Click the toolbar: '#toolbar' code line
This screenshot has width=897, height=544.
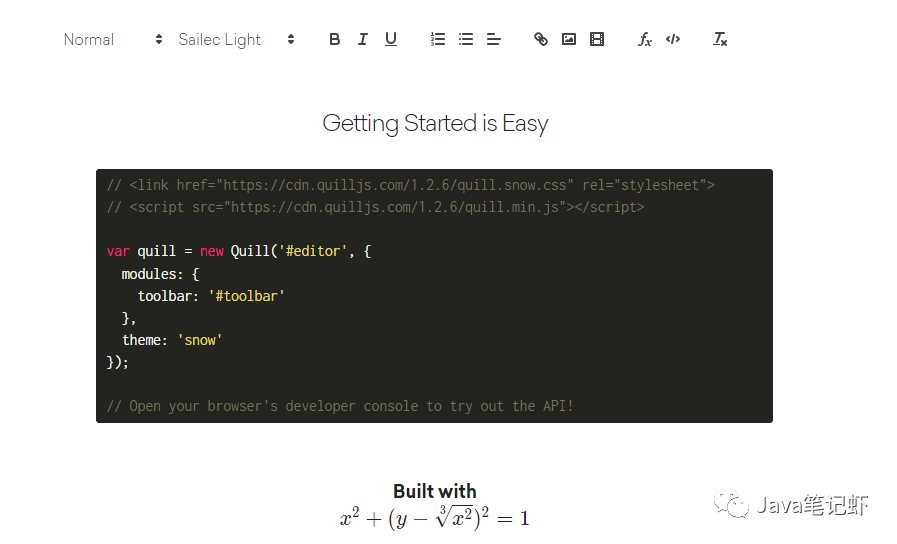click(211, 296)
